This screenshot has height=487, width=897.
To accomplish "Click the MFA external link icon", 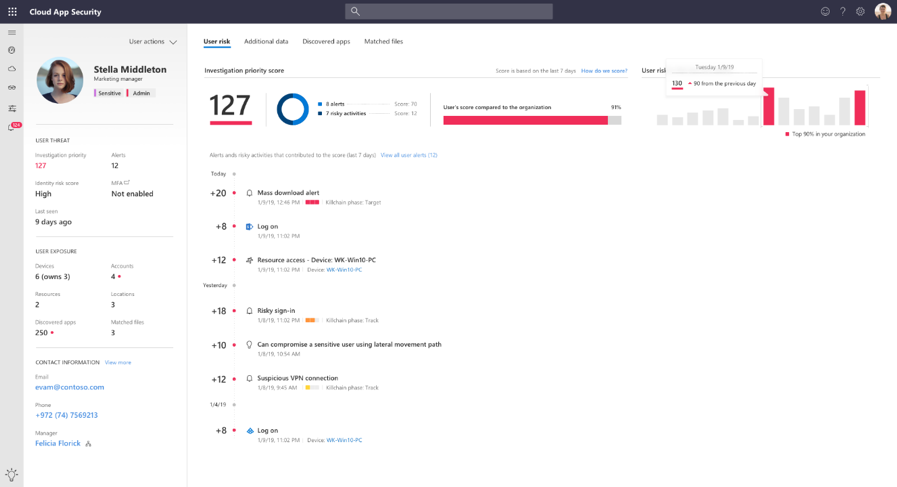I will [x=127, y=183].
